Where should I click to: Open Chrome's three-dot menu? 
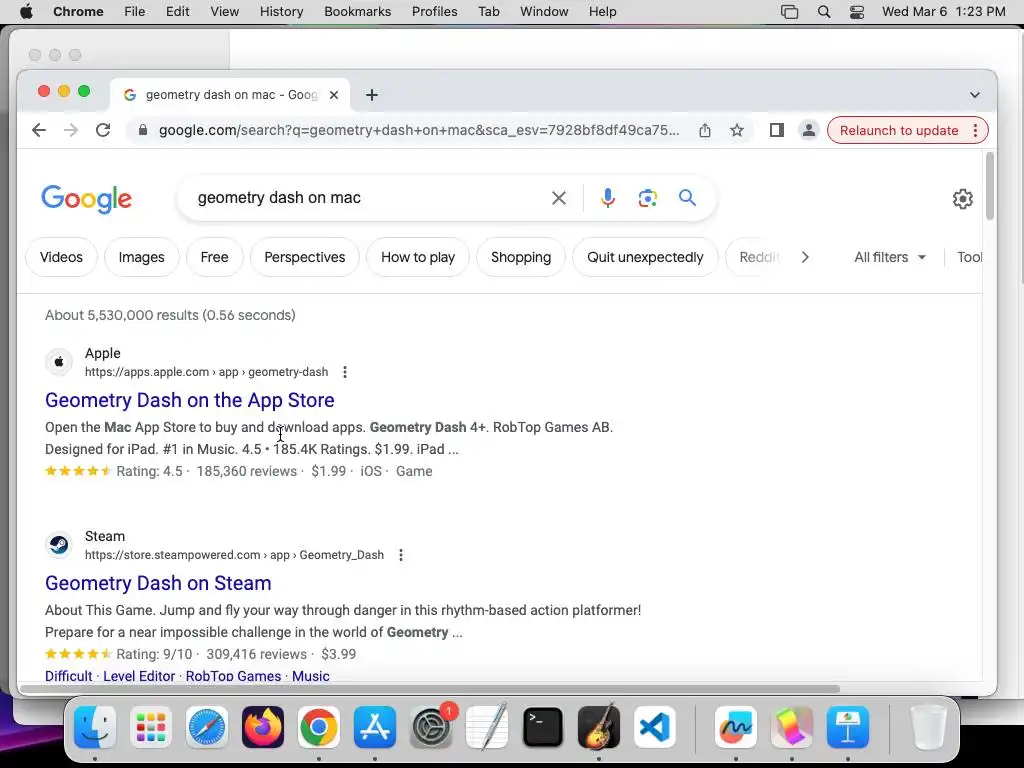point(976,131)
